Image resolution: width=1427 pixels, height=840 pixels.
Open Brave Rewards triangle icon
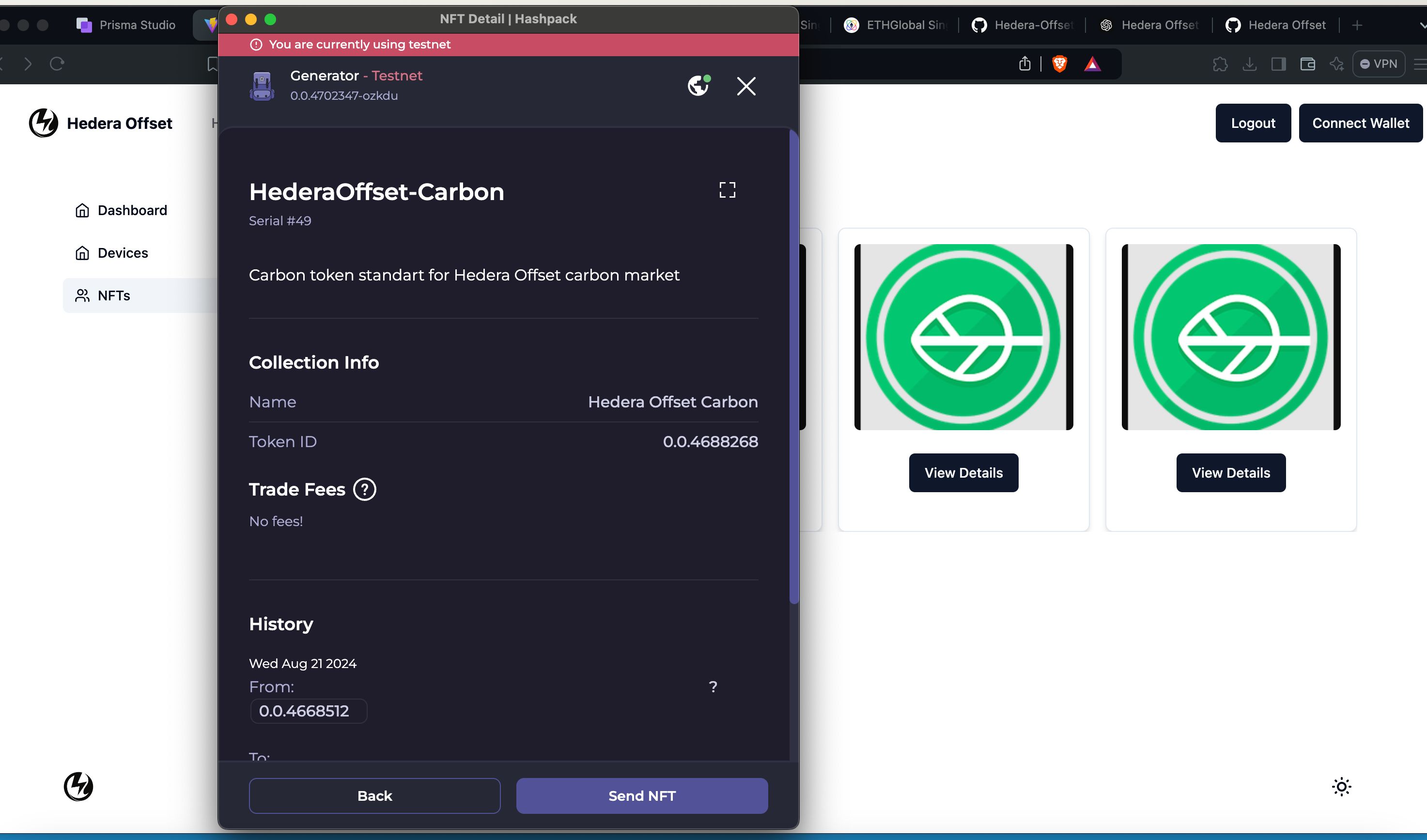[x=1092, y=64]
